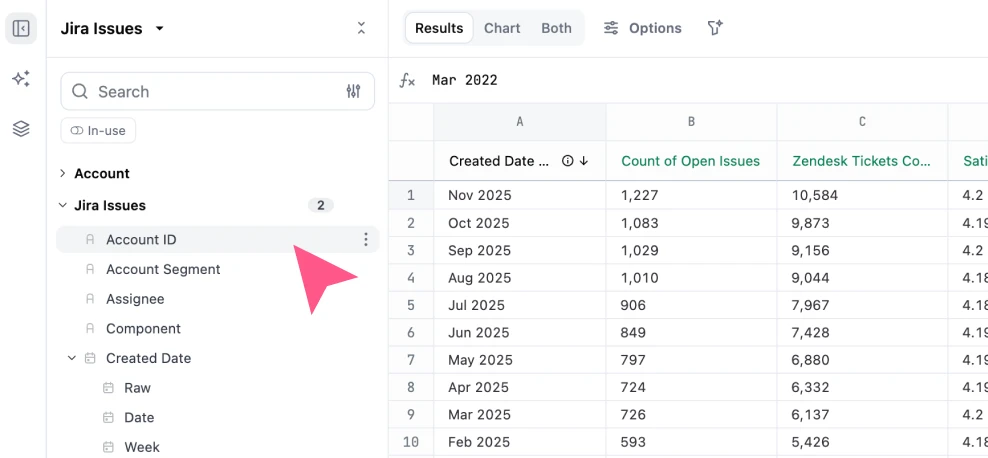The image size is (988, 458).
Task: Add the Account Segment field
Action: pyautogui.click(x=163, y=269)
